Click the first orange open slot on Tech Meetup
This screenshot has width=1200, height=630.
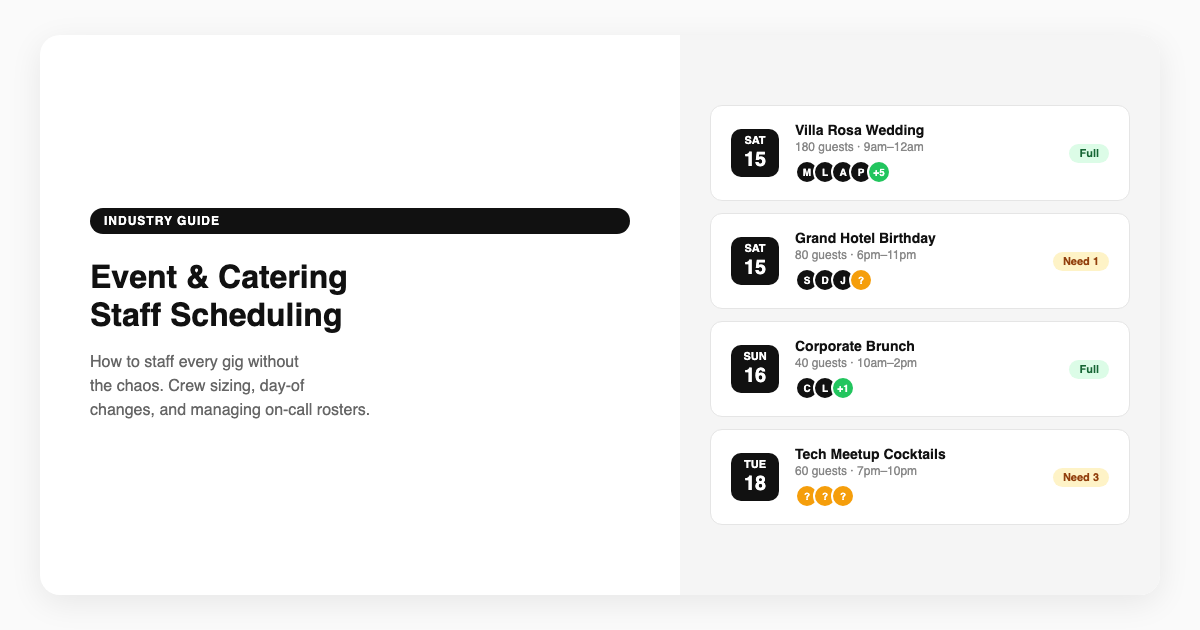point(806,496)
